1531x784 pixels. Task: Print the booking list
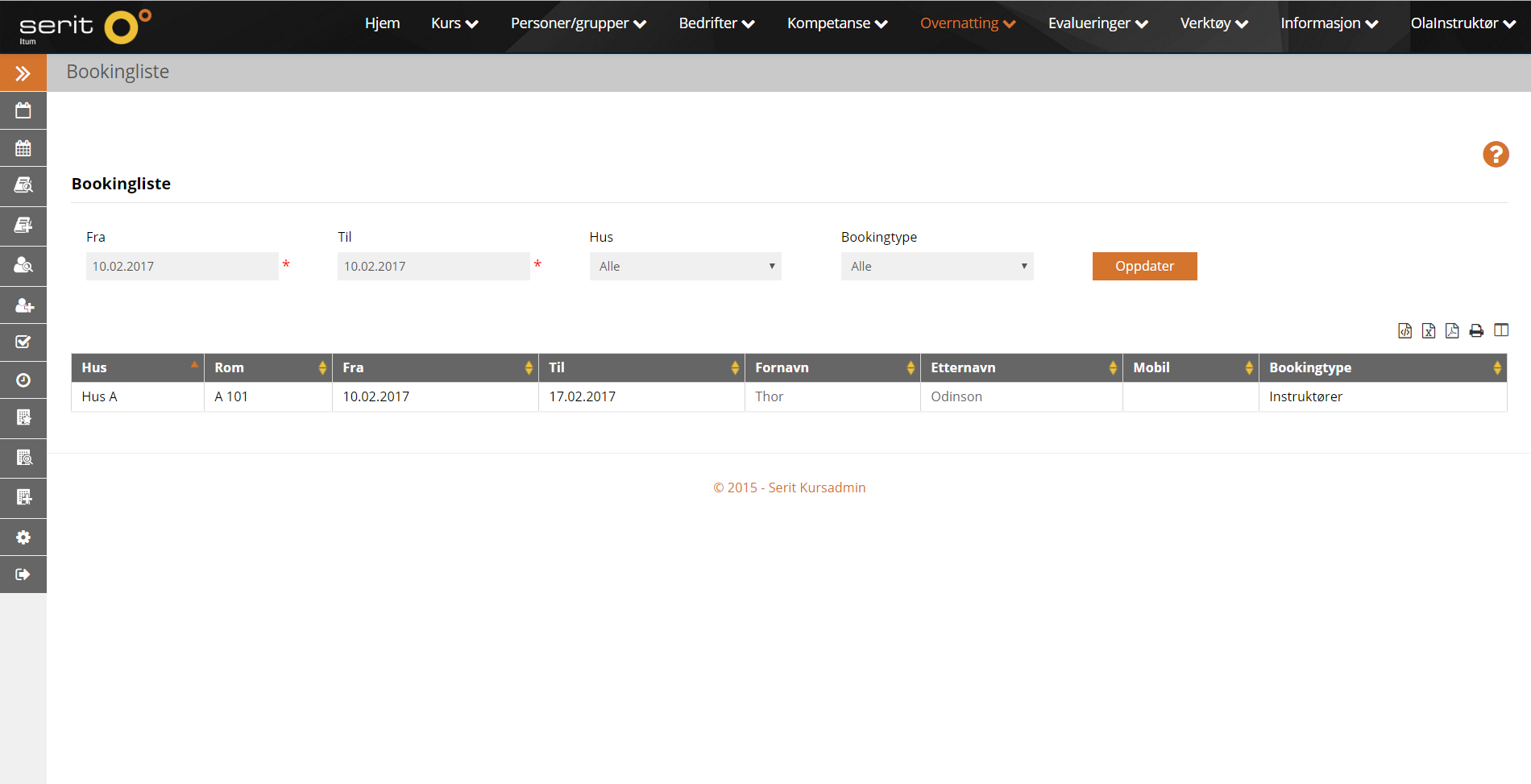point(1476,330)
